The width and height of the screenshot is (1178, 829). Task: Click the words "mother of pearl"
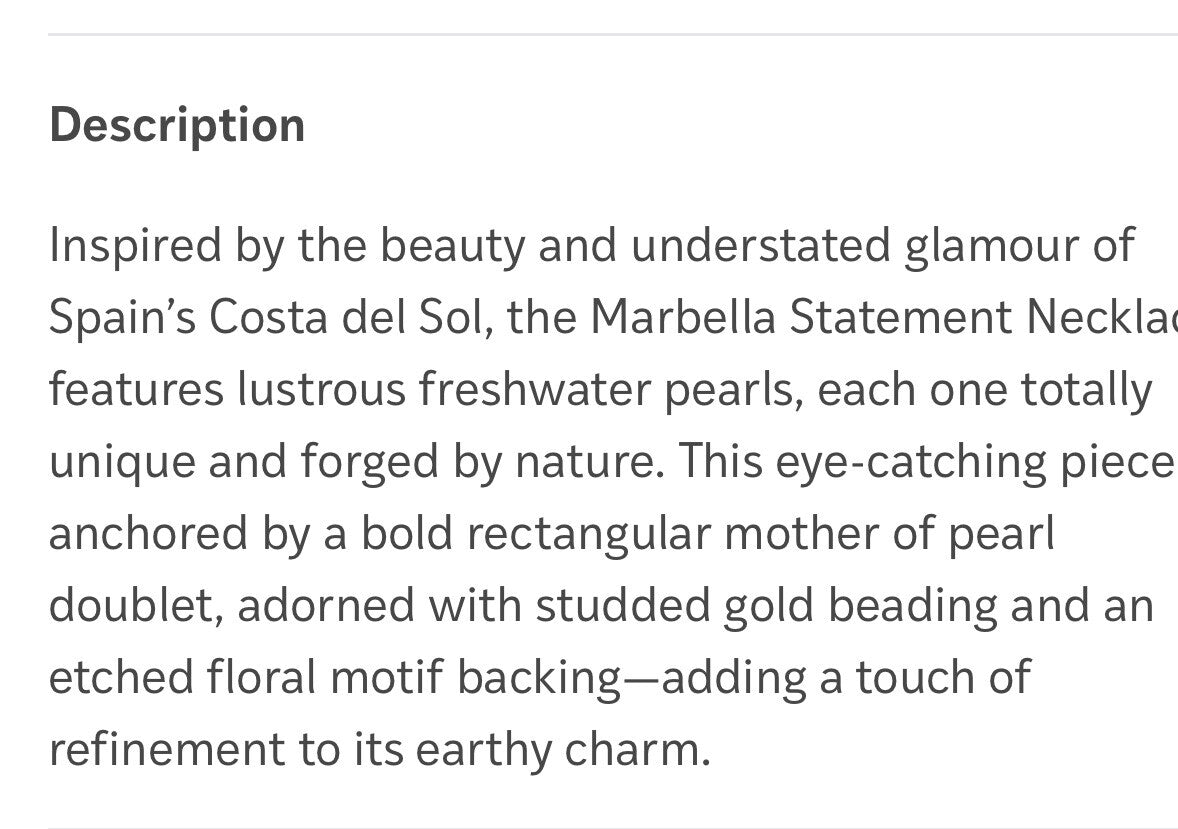(x=889, y=533)
